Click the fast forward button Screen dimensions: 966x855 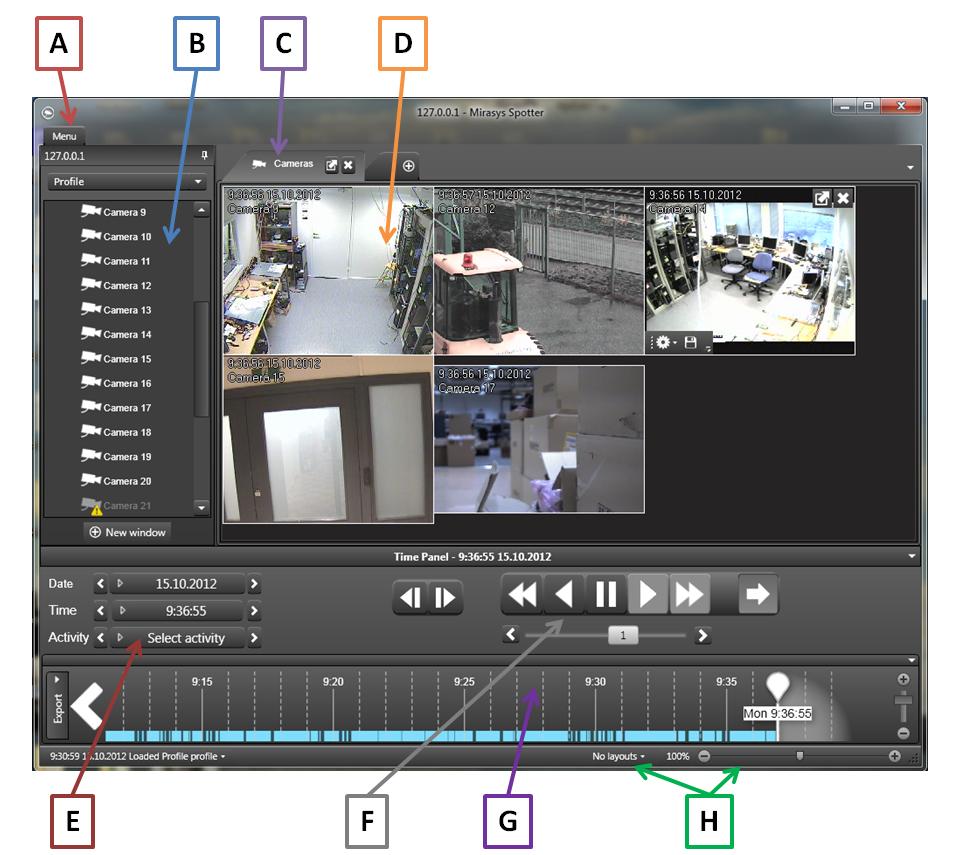[689, 594]
